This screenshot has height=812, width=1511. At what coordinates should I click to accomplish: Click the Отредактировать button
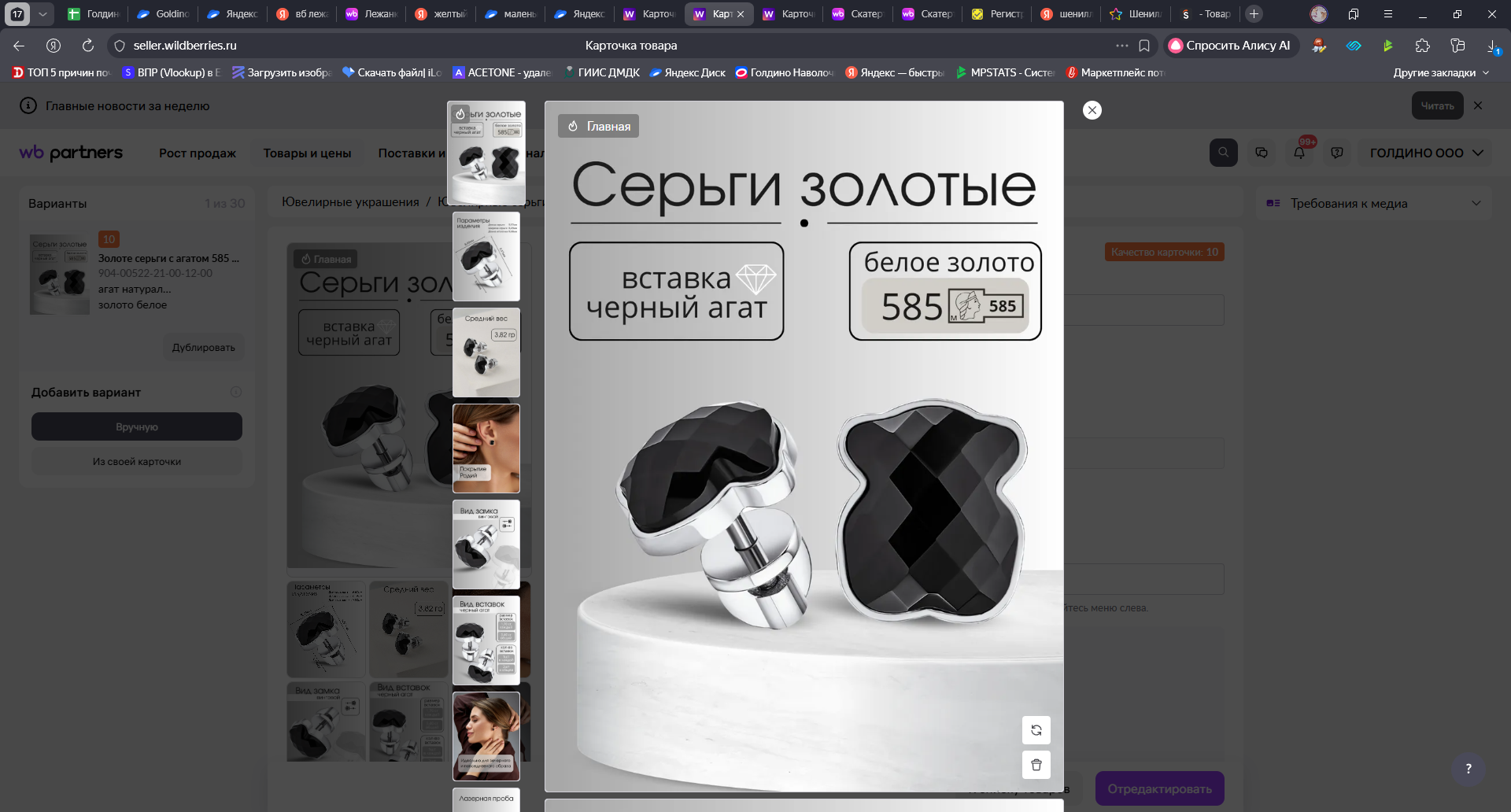pos(1159,788)
